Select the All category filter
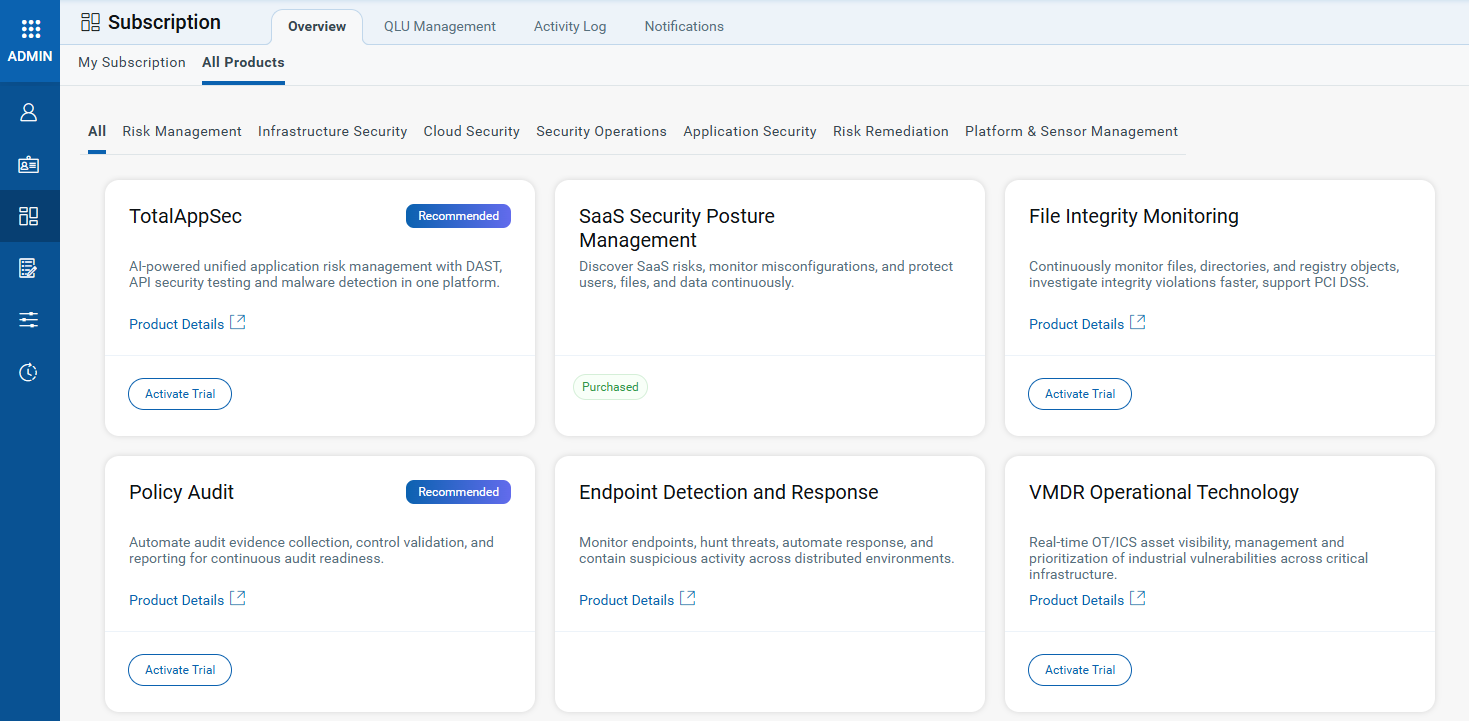The height and width of the screenshot is (721, 1469). pyautogui.click(x=97, y=131)
